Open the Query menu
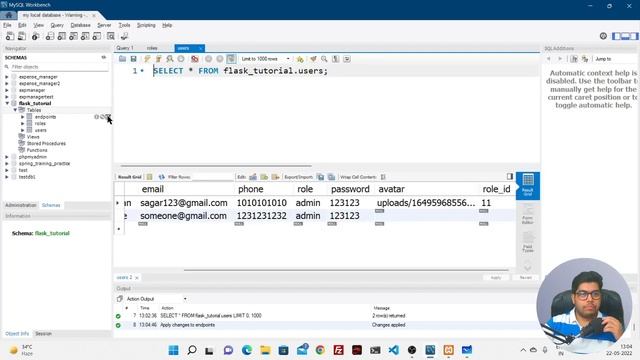 57,25
